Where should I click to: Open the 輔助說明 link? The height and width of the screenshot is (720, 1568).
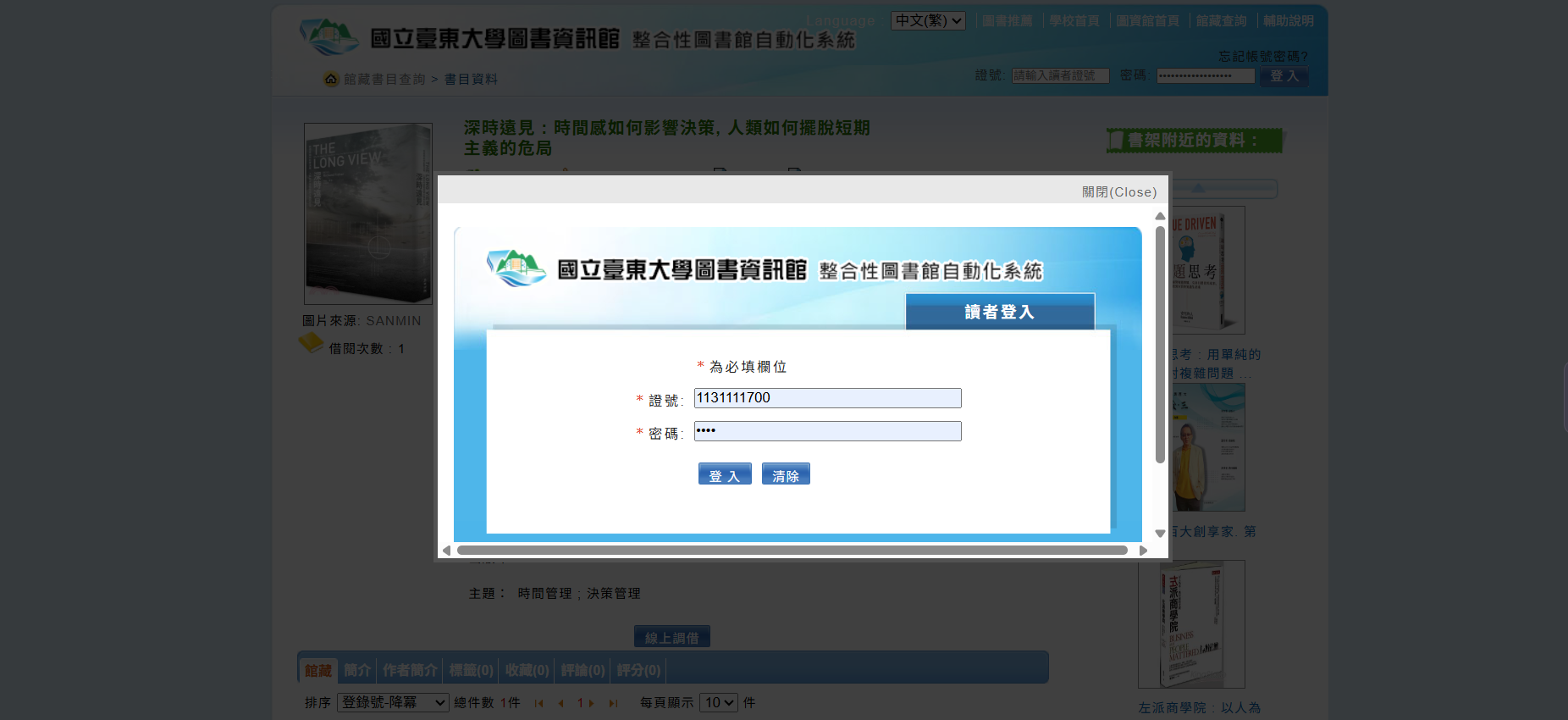tap(1289, 21)
